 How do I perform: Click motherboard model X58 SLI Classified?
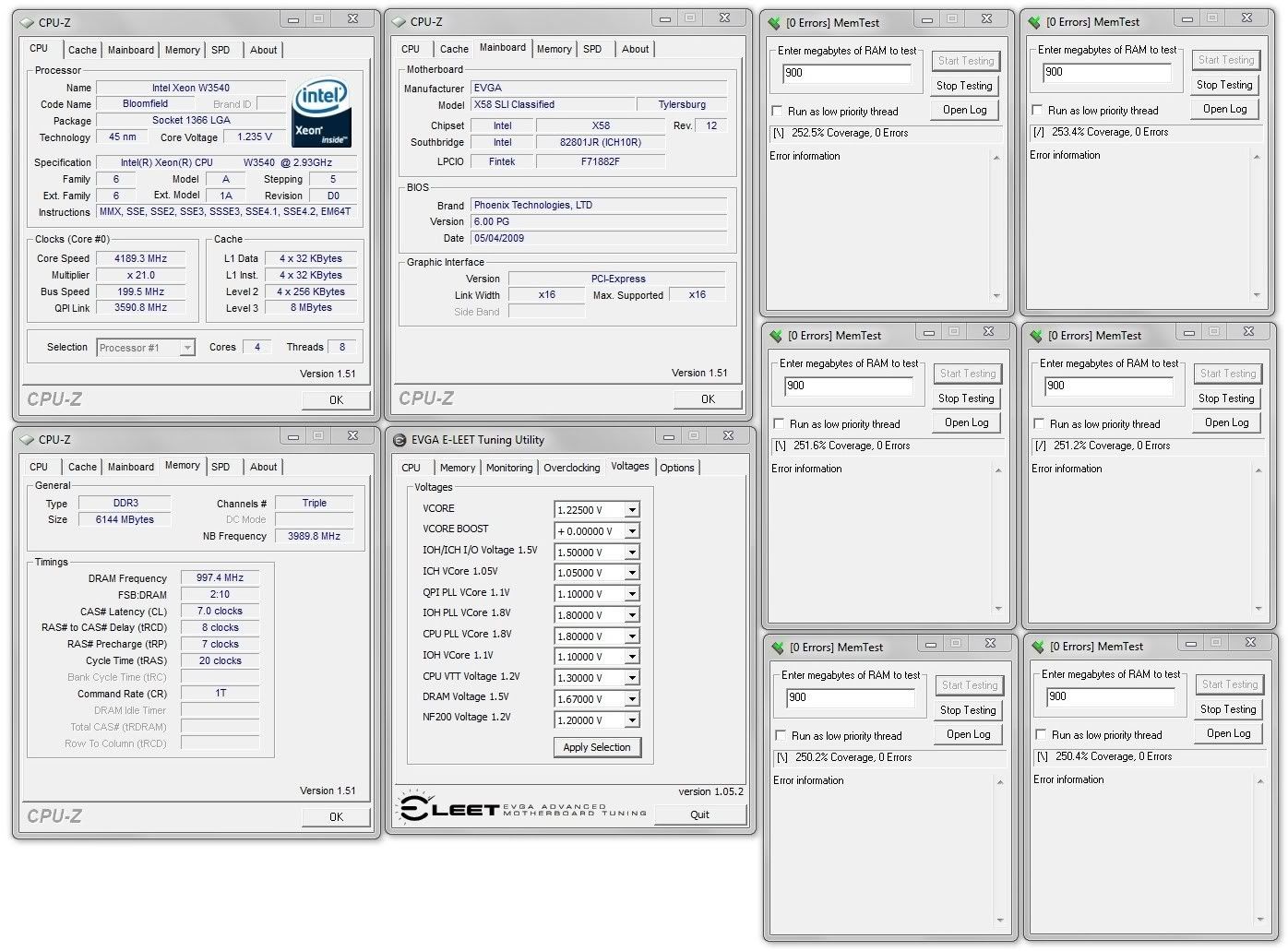coord(552,105)
